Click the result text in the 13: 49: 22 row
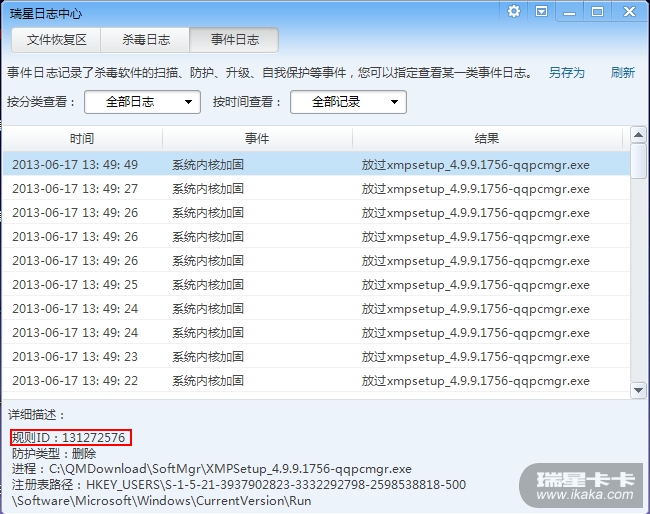 click(x=475, y=381)
